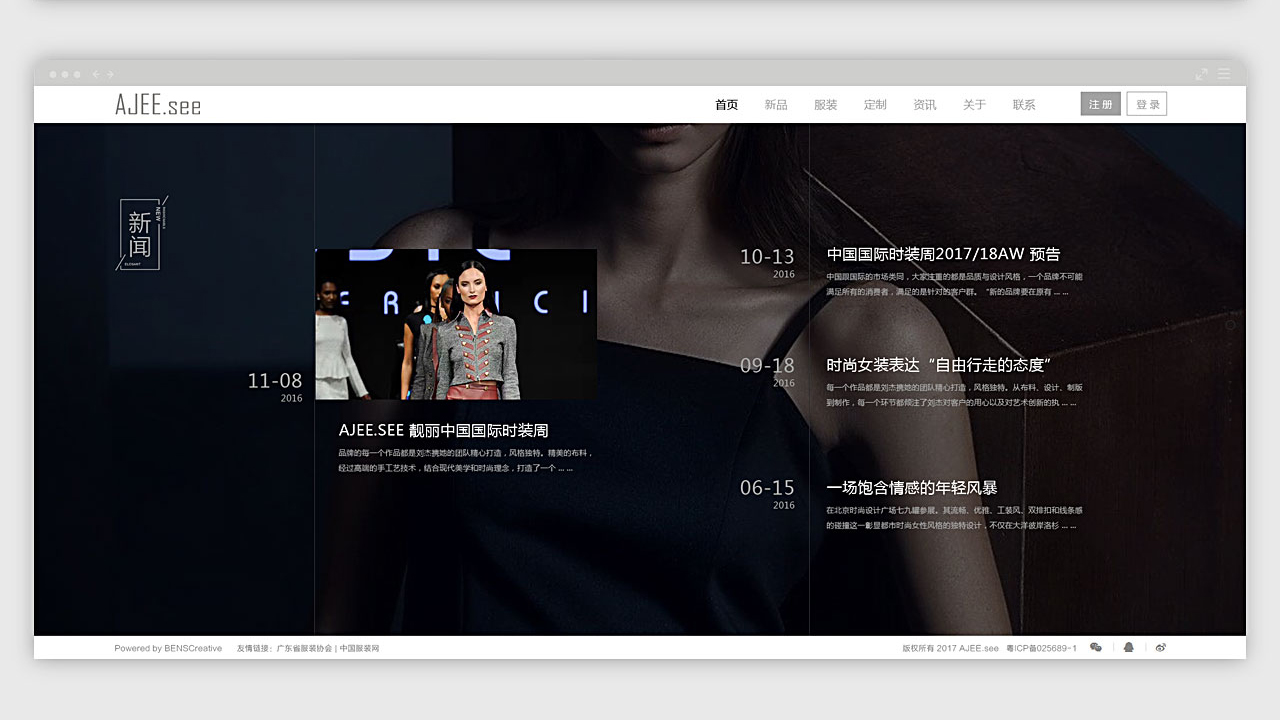The width and height of the screenshot is (1280, 720).
Task: Open the Weibo social icon
Action: [1161, 648]
